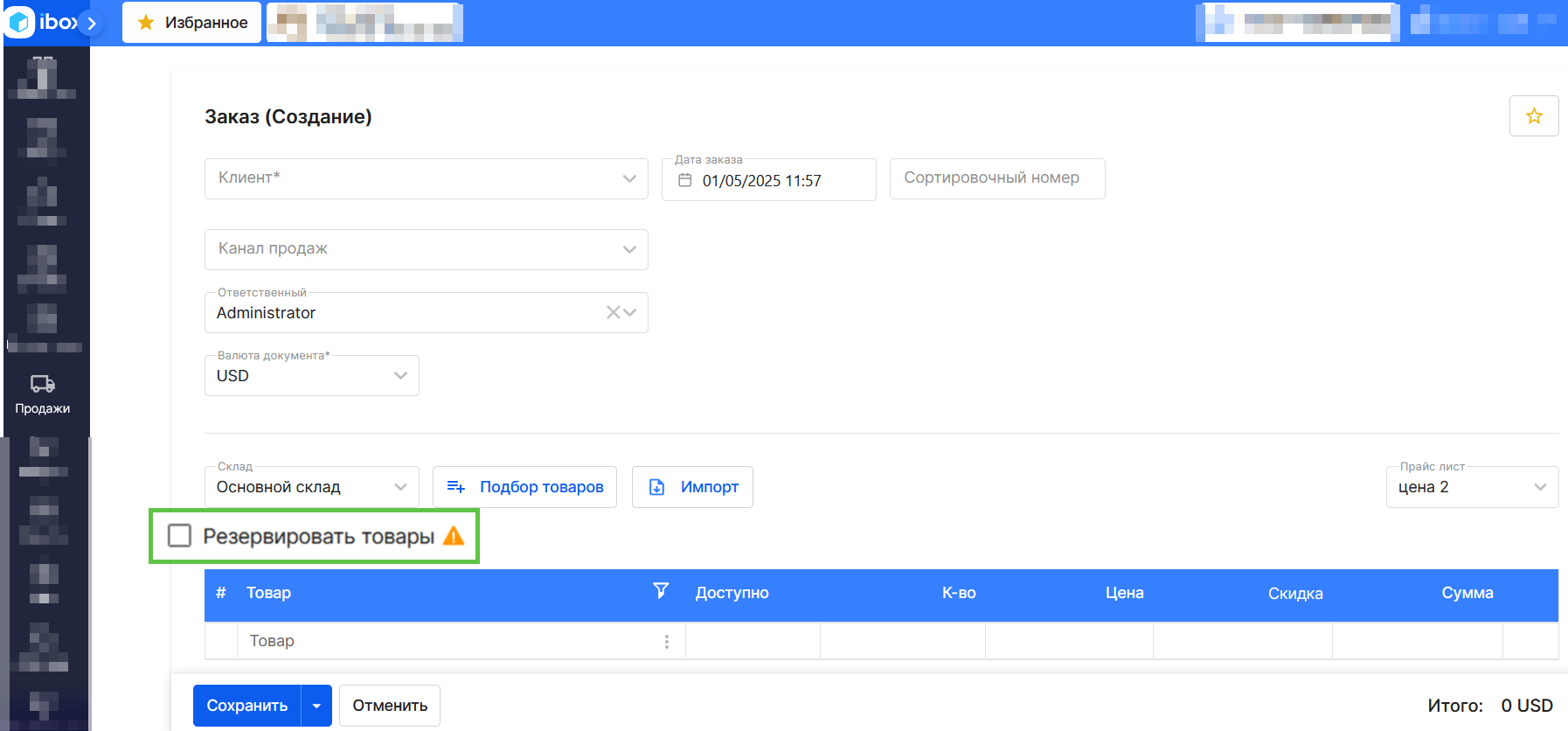
Task: Cancel the order with Отменить
Action: [x=390, y=706]
